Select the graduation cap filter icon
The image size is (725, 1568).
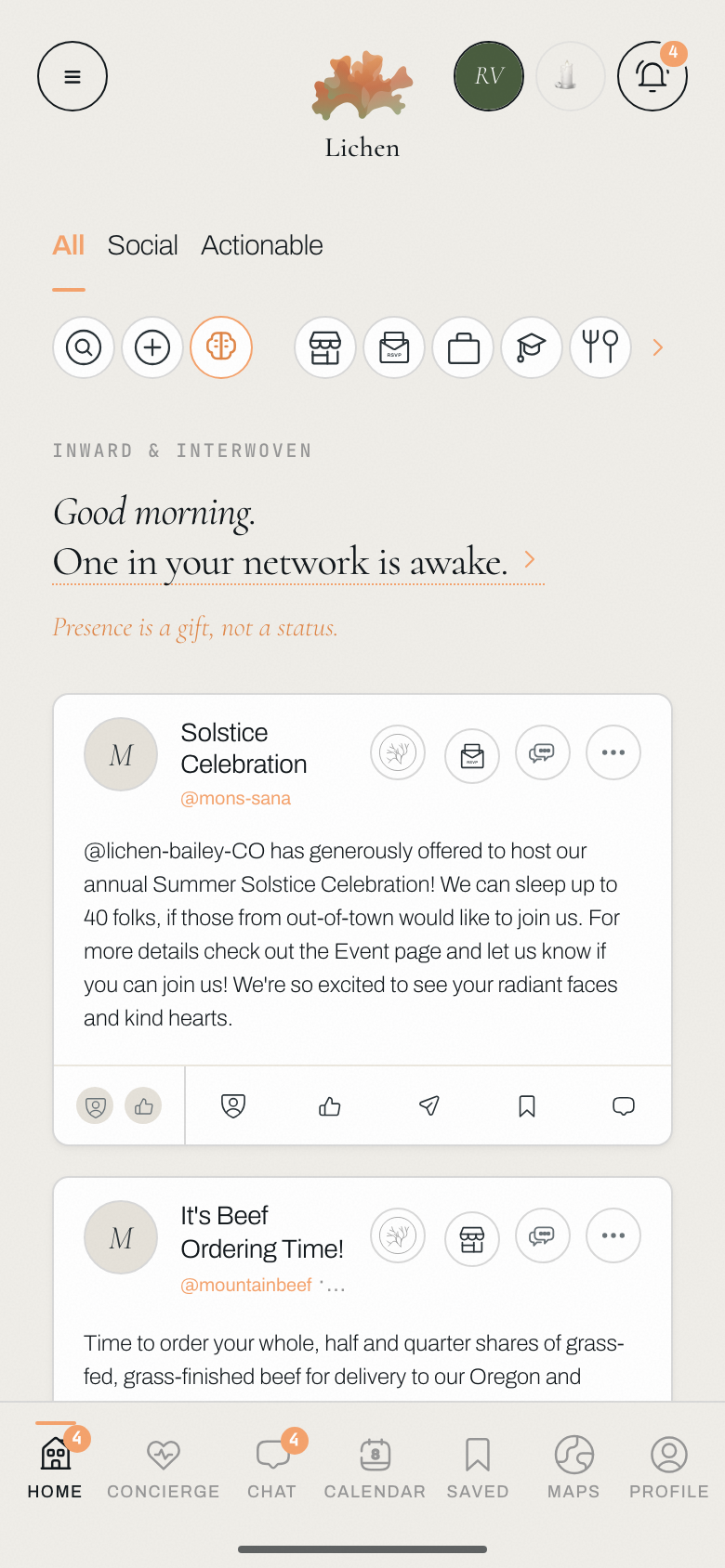[532, 347]
